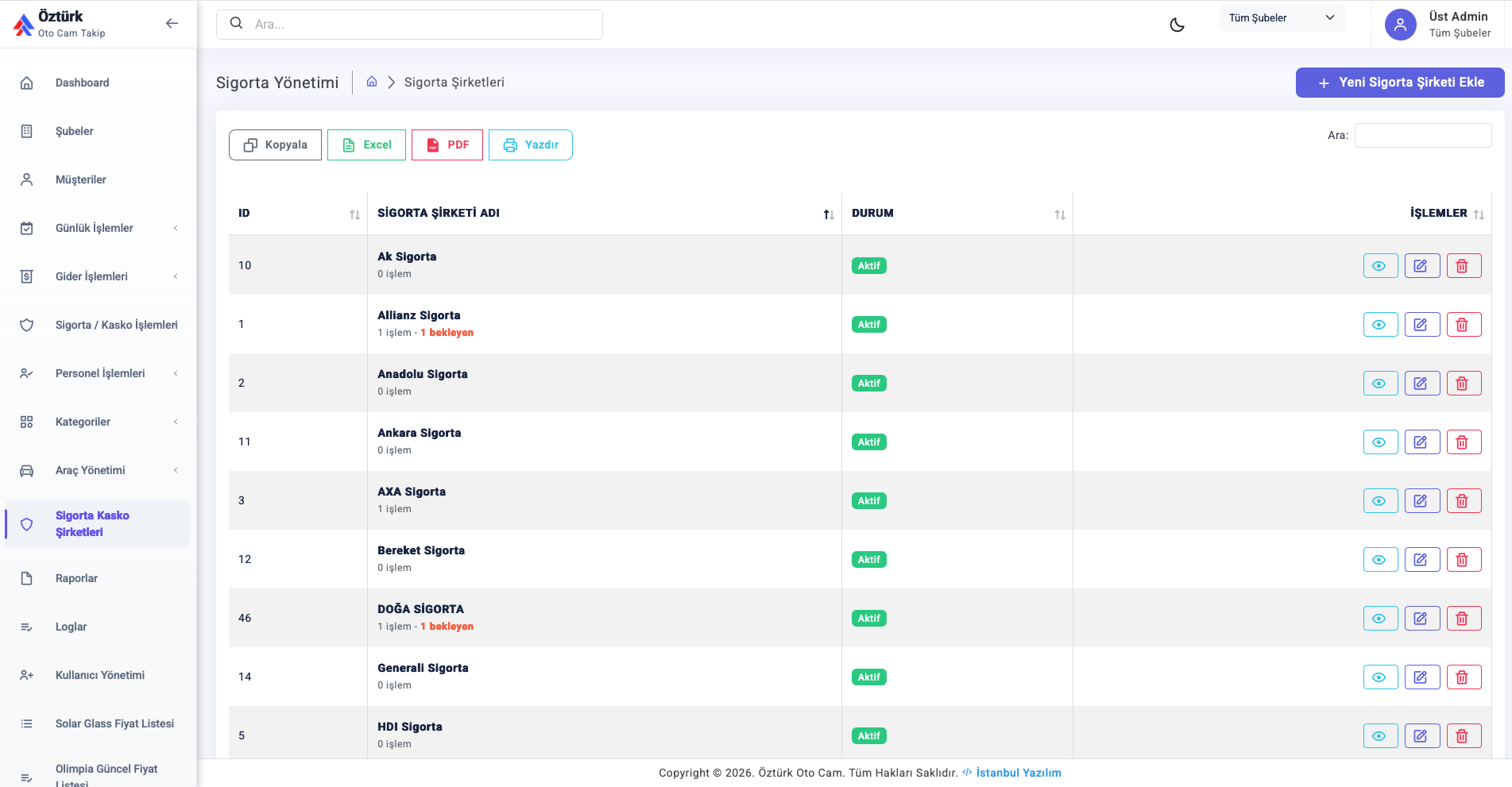The image size is (1512, 787).
Task: Sort by İşlemler column
Action: tap(1282, 214)
